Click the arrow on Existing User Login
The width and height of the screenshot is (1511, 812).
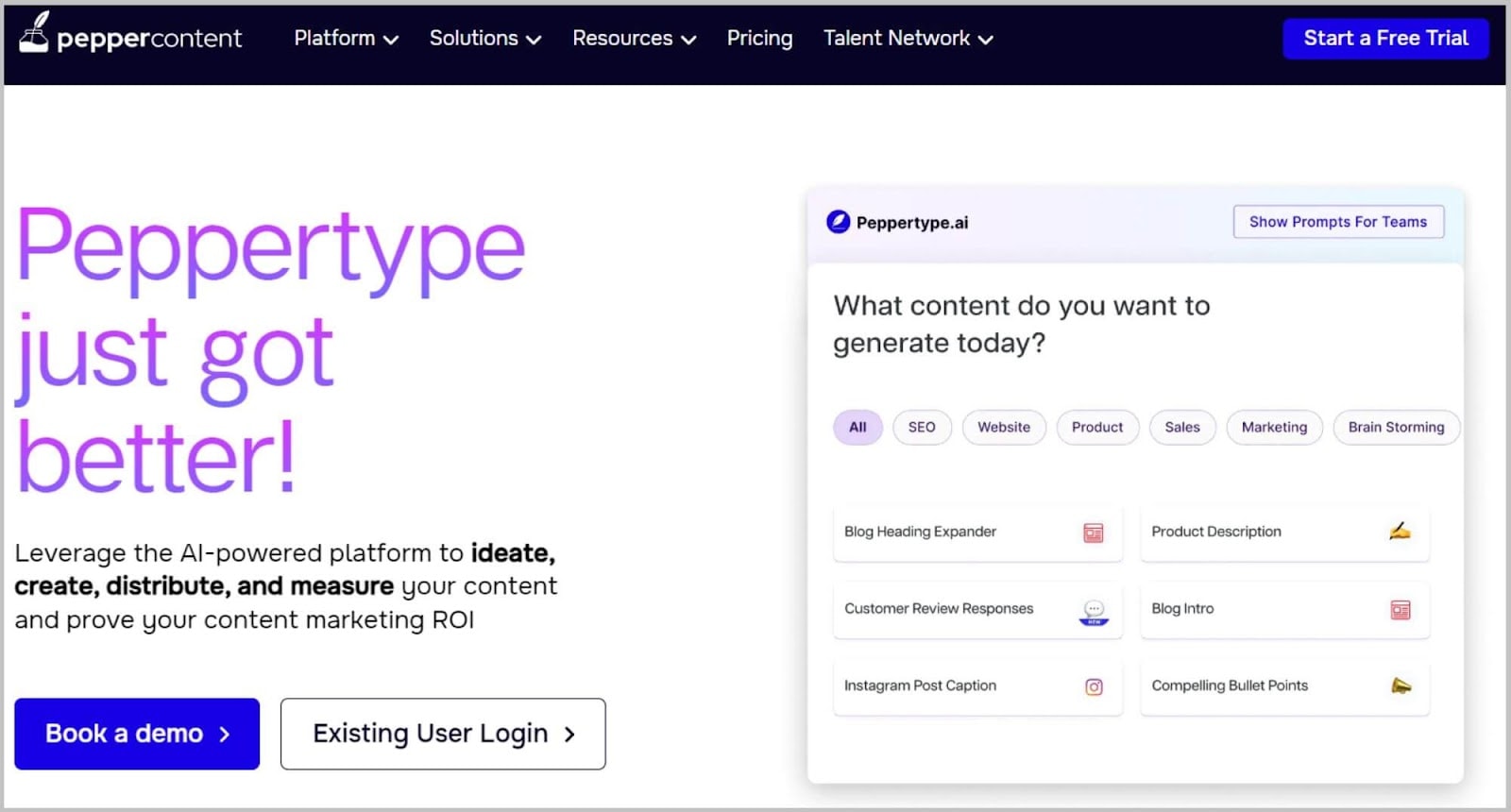click(569, 735)
